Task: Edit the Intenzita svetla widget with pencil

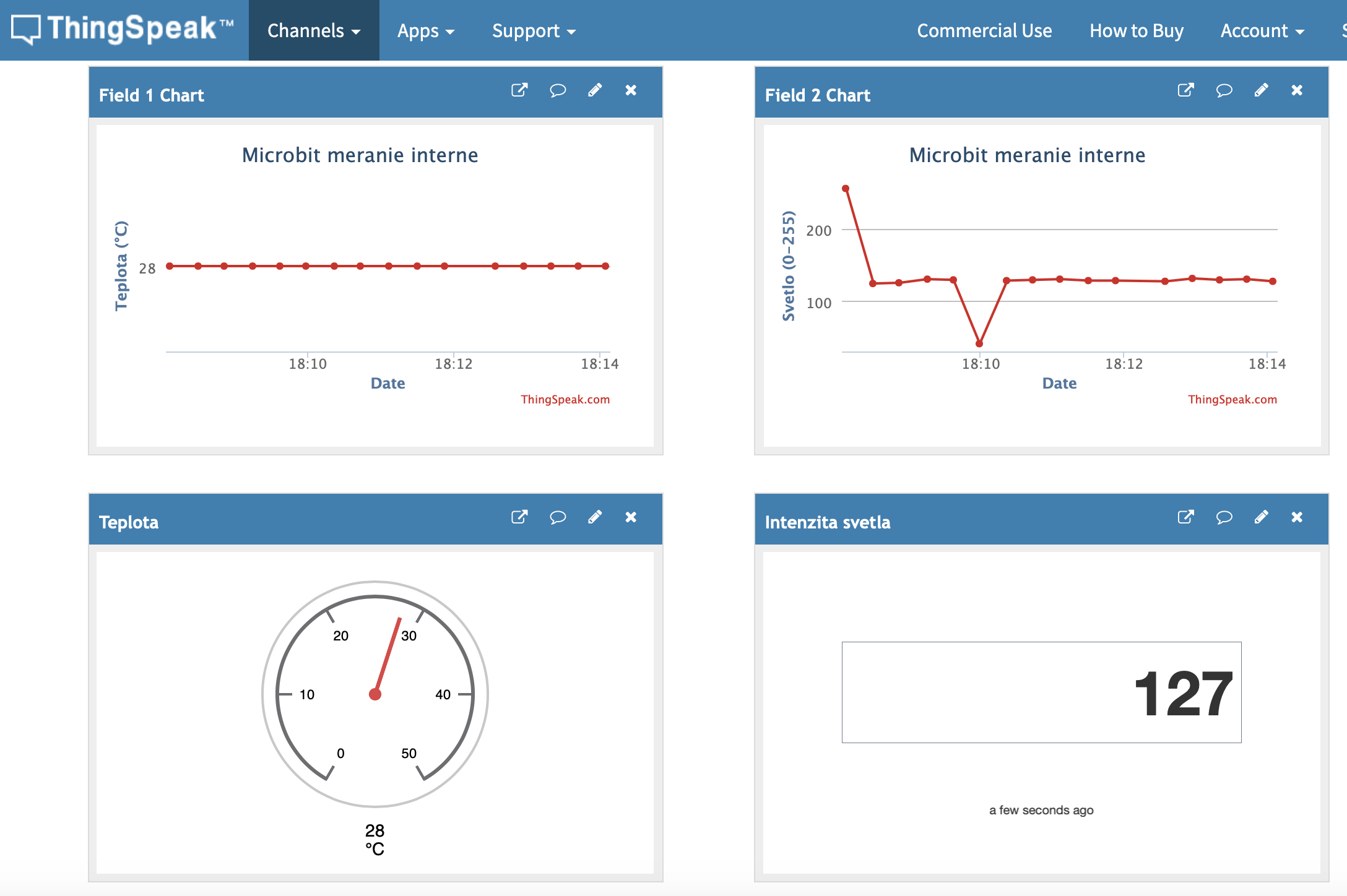Action: click(x=1260, y=517)
